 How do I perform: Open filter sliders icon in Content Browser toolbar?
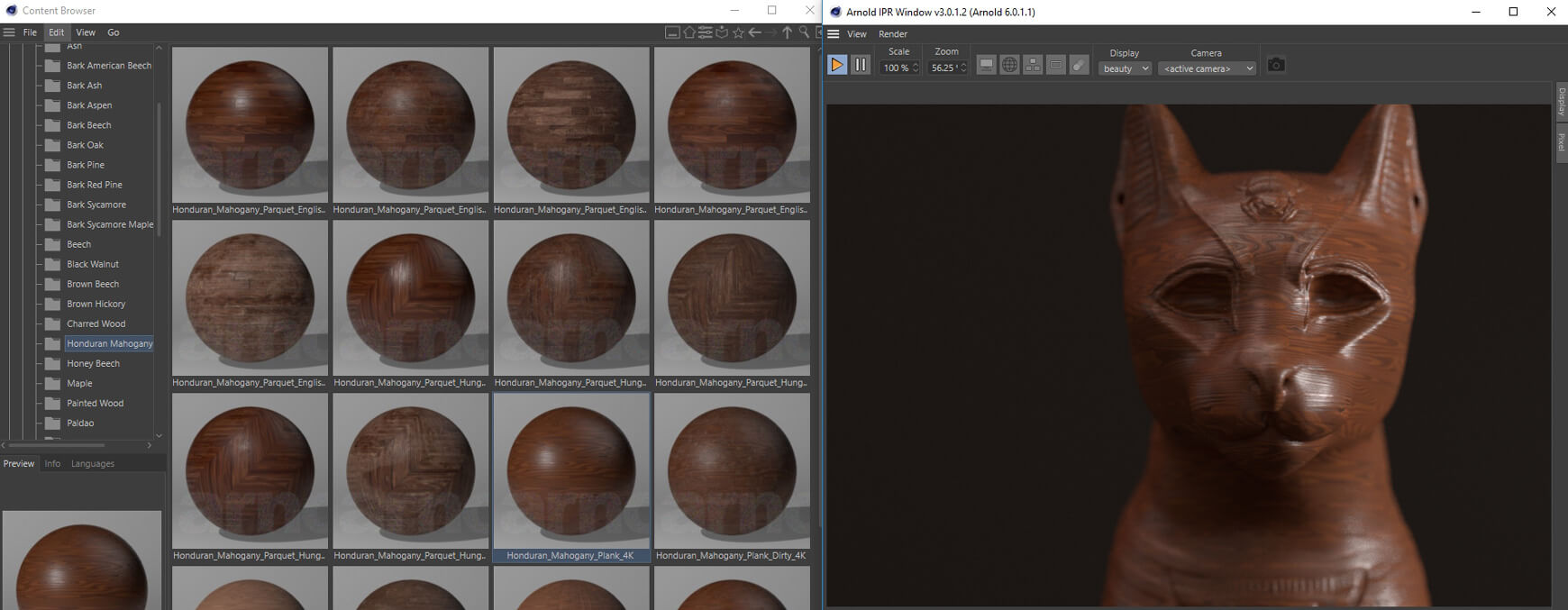coord(706,32)
